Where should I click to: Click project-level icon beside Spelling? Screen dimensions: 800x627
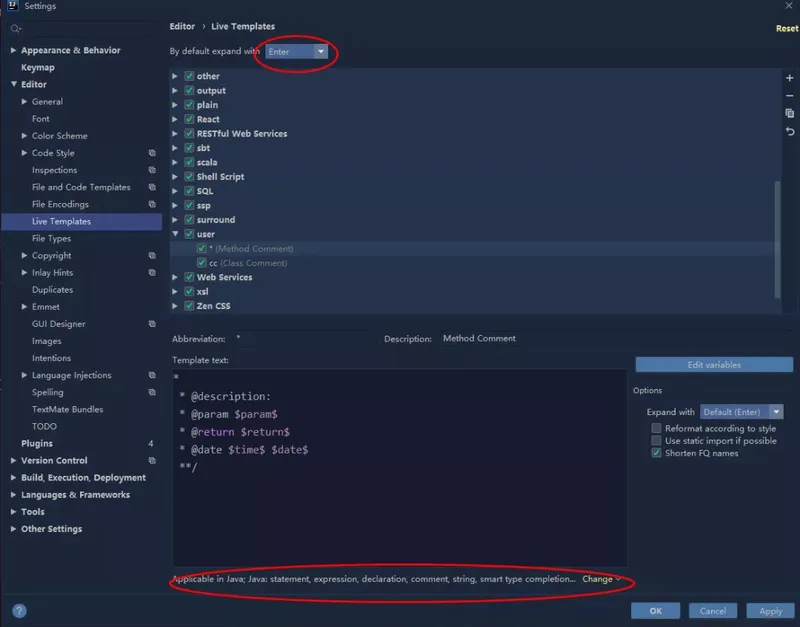click(152, 392)
